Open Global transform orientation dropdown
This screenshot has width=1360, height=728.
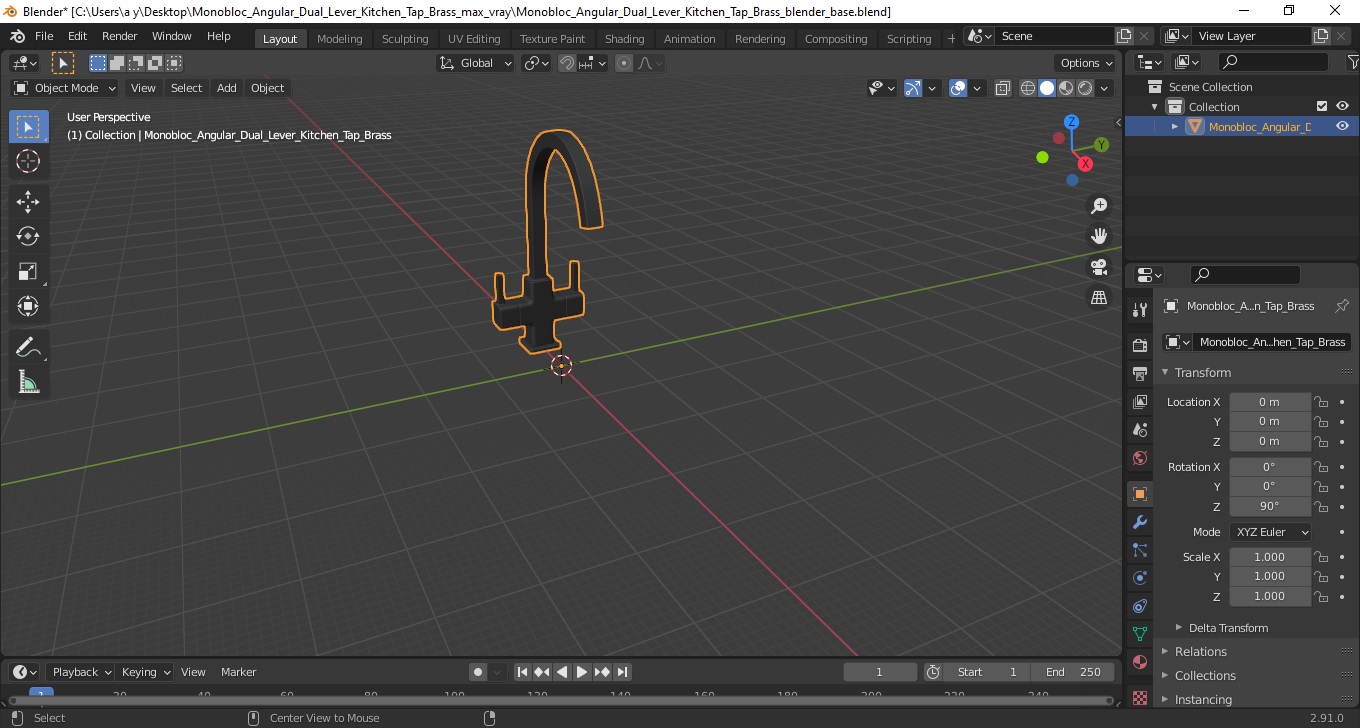(476, 63)
